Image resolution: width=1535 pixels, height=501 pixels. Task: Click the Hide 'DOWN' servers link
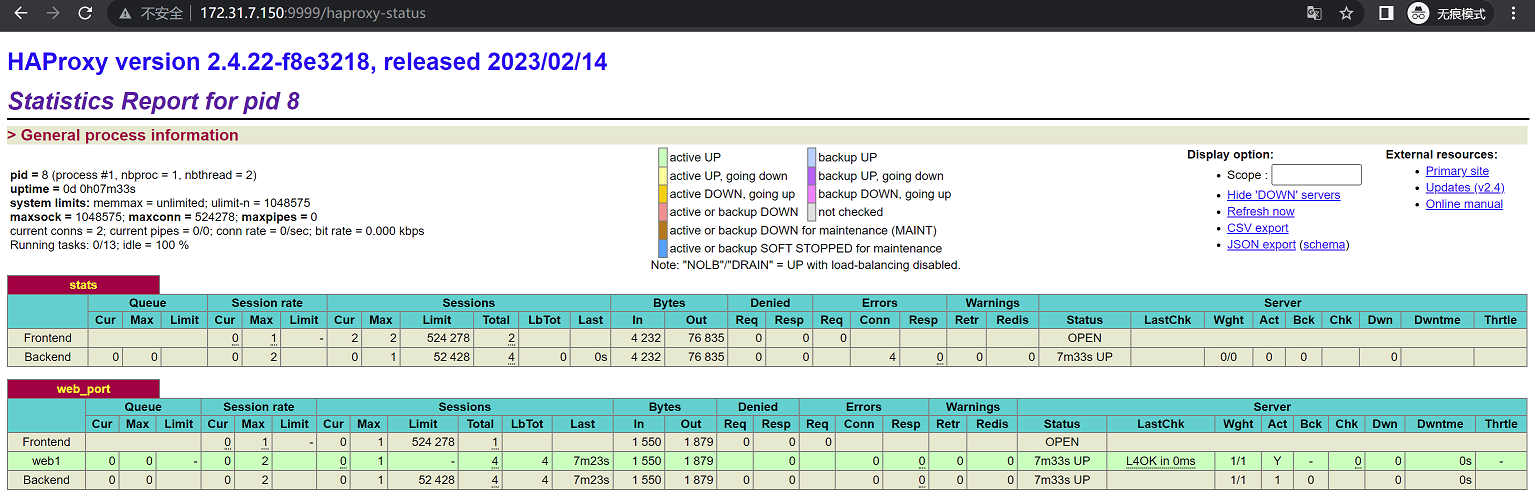[1283, 195]
